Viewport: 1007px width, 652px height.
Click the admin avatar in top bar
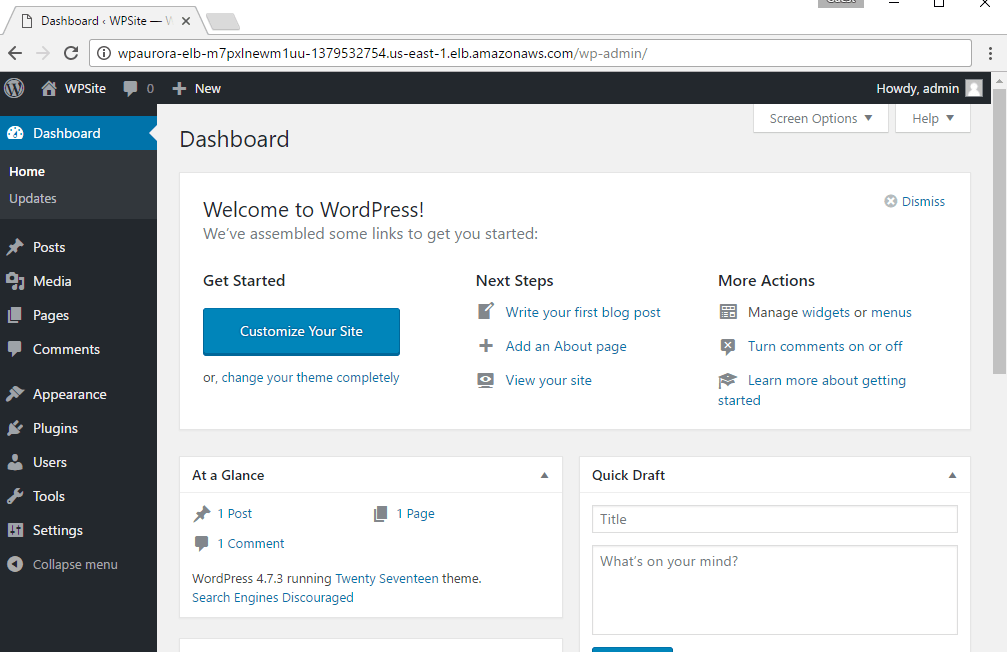[973, 88]
